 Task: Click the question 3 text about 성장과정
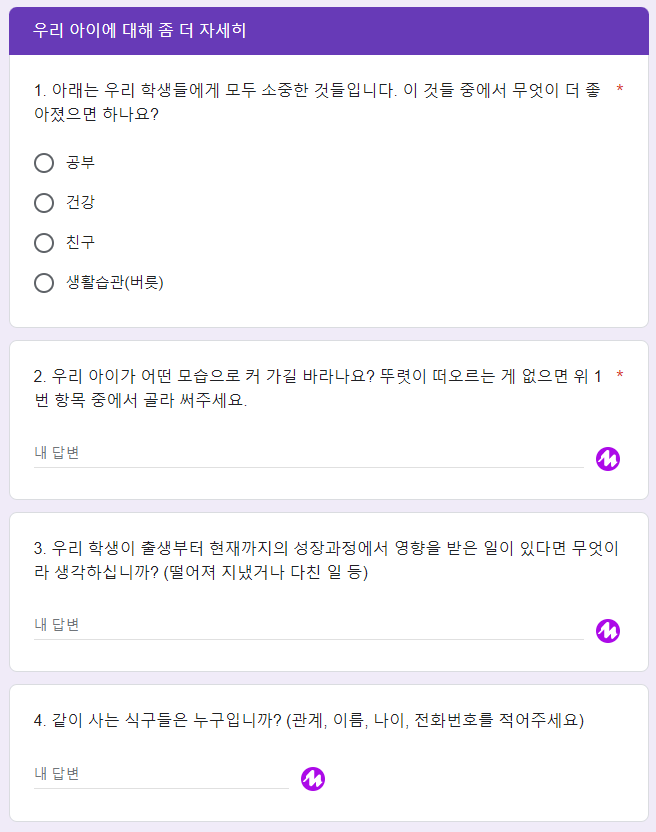(x=326, y=560)
